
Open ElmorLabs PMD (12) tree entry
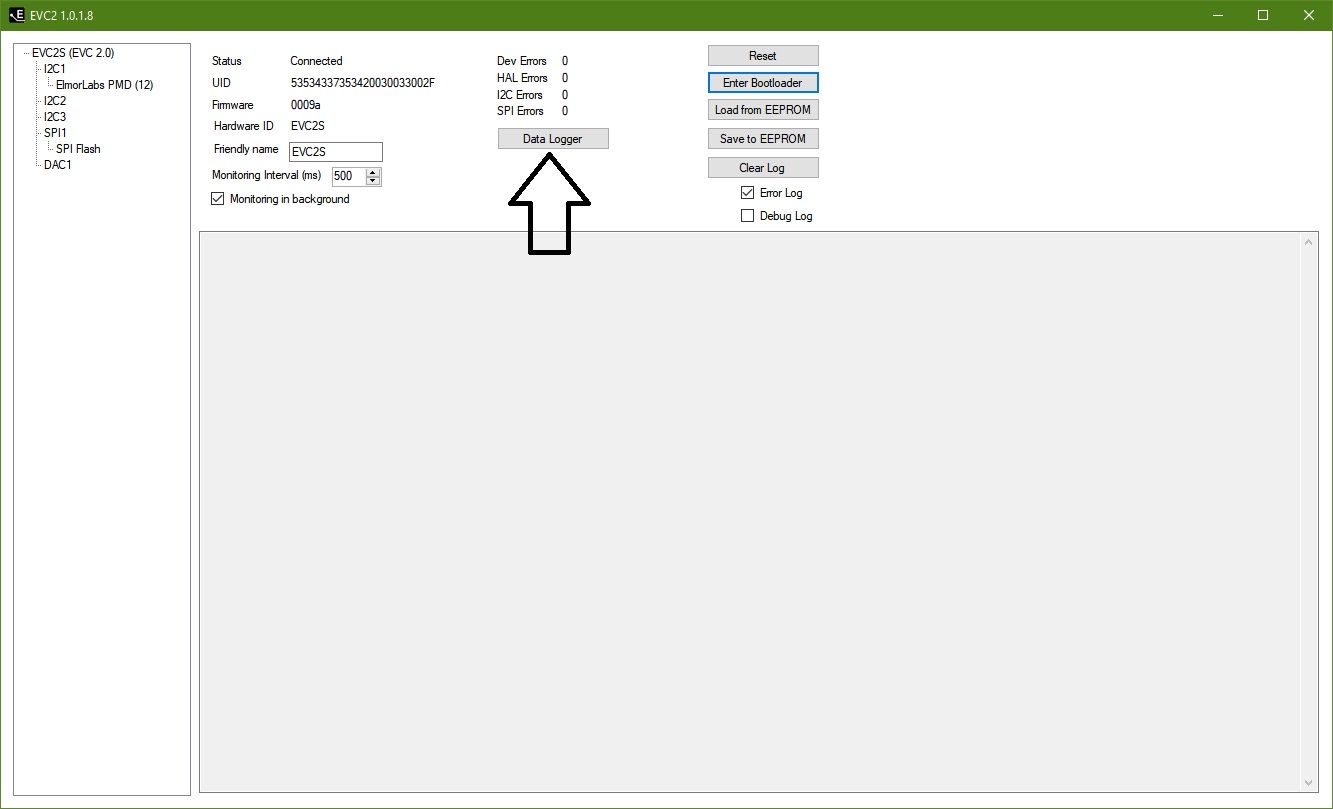pyautogui.click(x=104, y=85)
